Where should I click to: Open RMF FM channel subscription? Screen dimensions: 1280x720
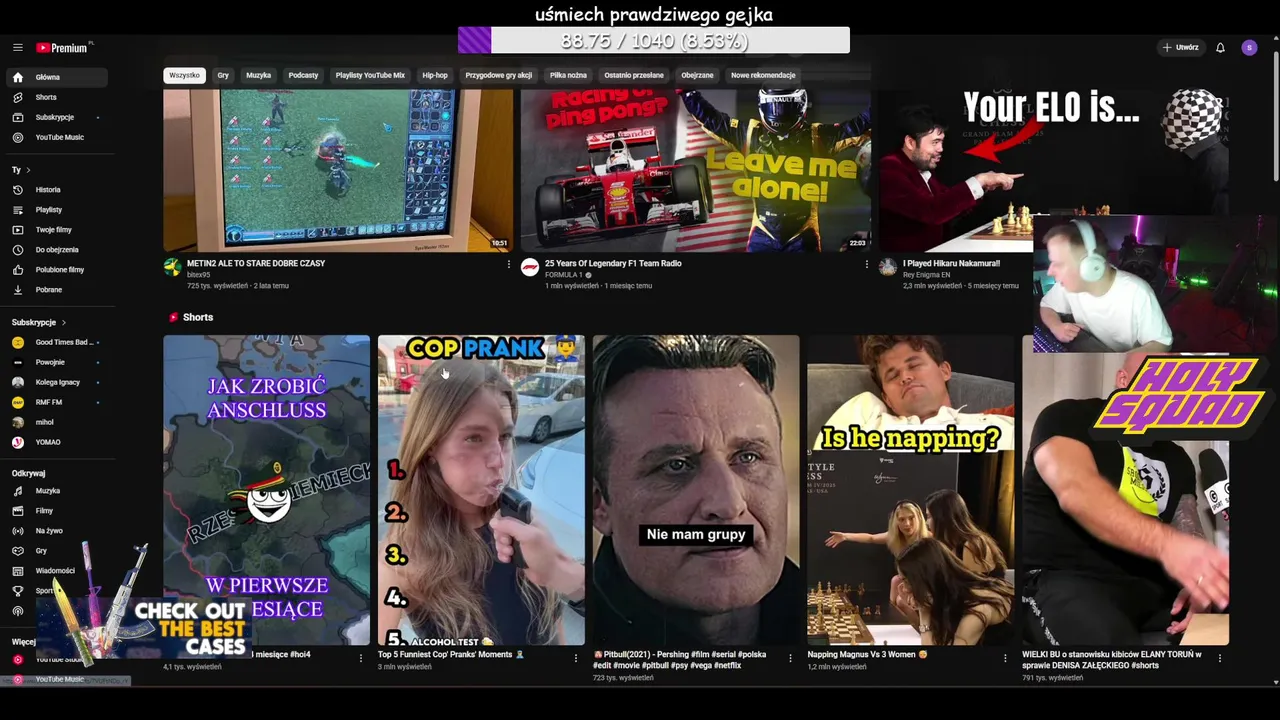pos(56,402)
